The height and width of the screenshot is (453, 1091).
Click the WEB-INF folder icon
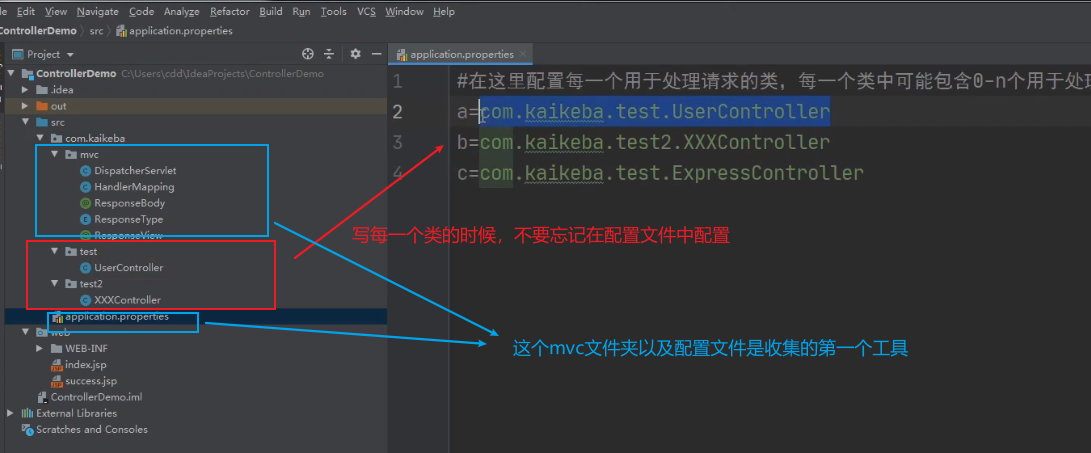(56, 348)
